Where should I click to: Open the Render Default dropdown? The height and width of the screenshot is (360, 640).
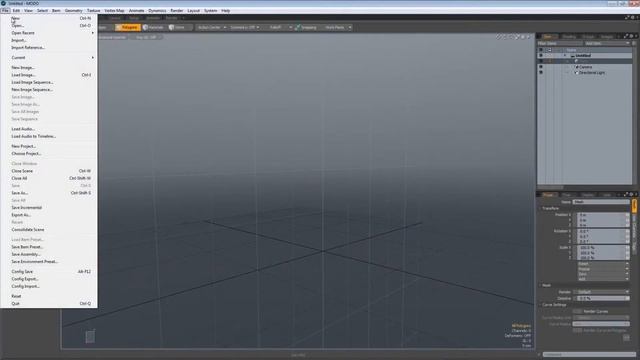pos(601,292)
